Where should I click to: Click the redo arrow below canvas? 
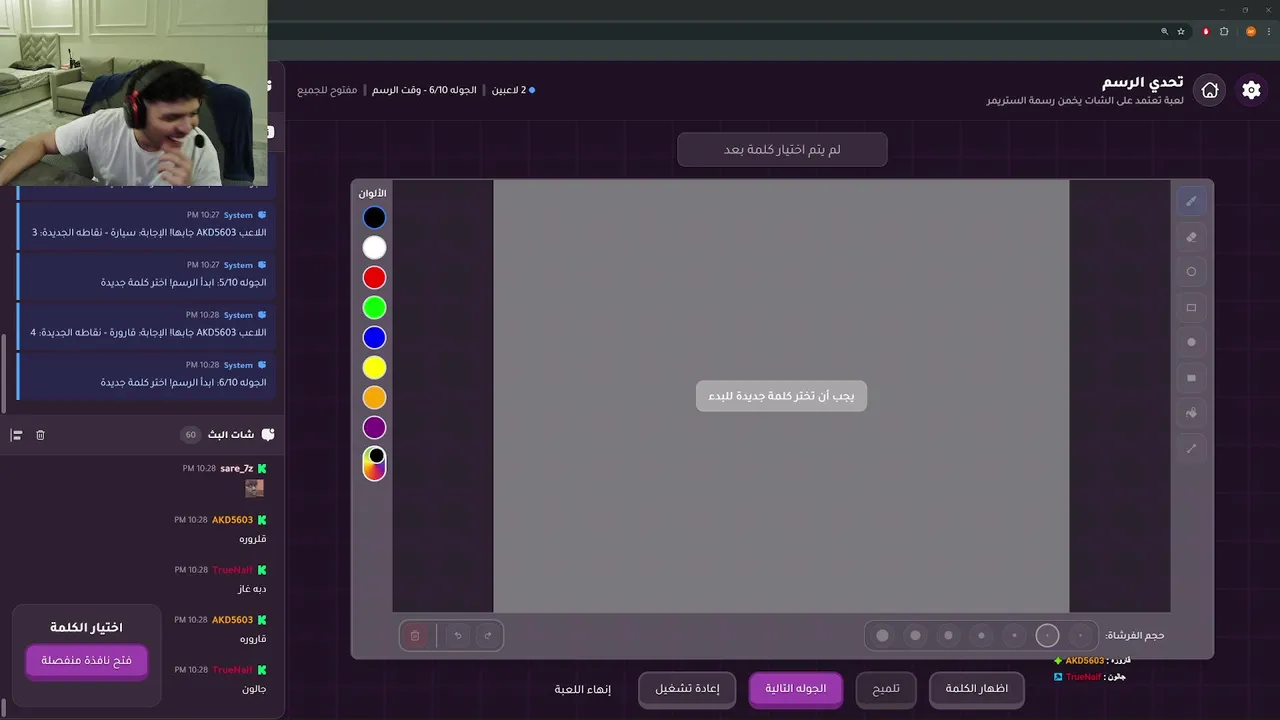click(488, 635)
